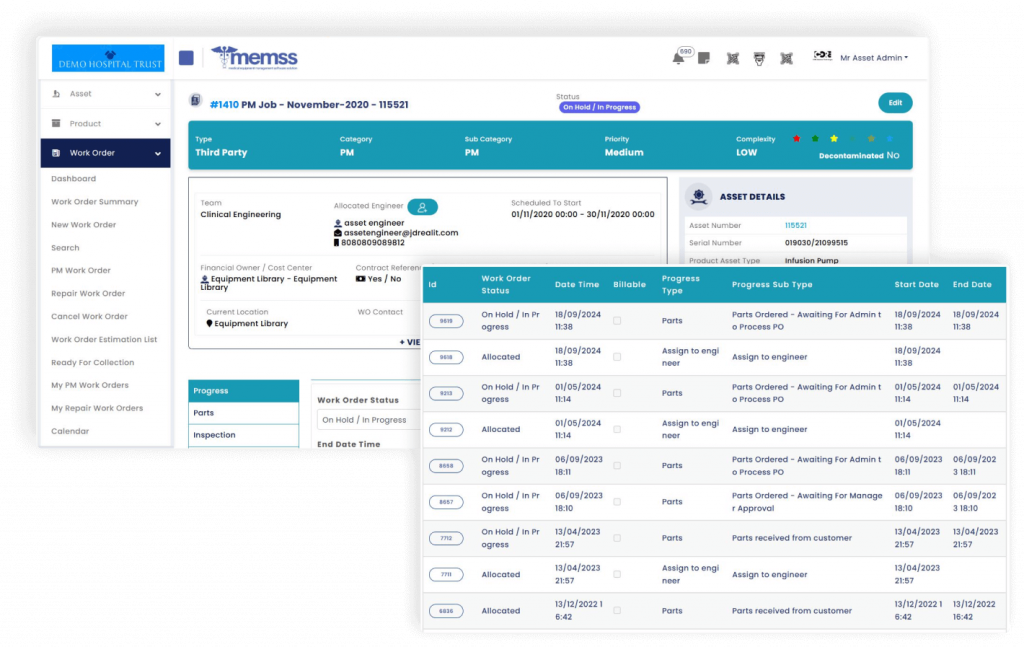Open Dashboard in the sidebar
This screenshot has width=1024, height=647.
[74, 179]
